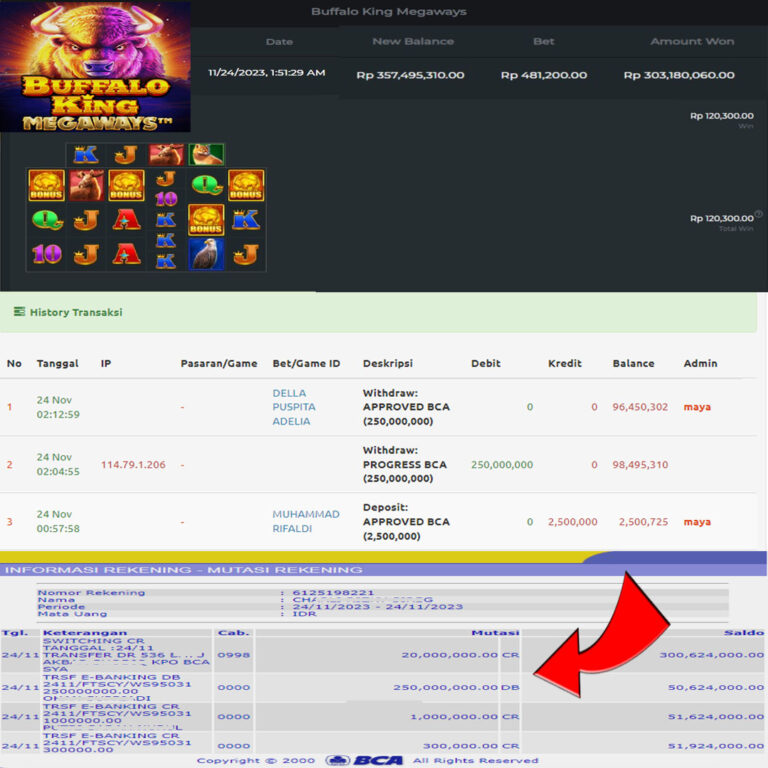Click the blue K in the top row

point(86,154)
